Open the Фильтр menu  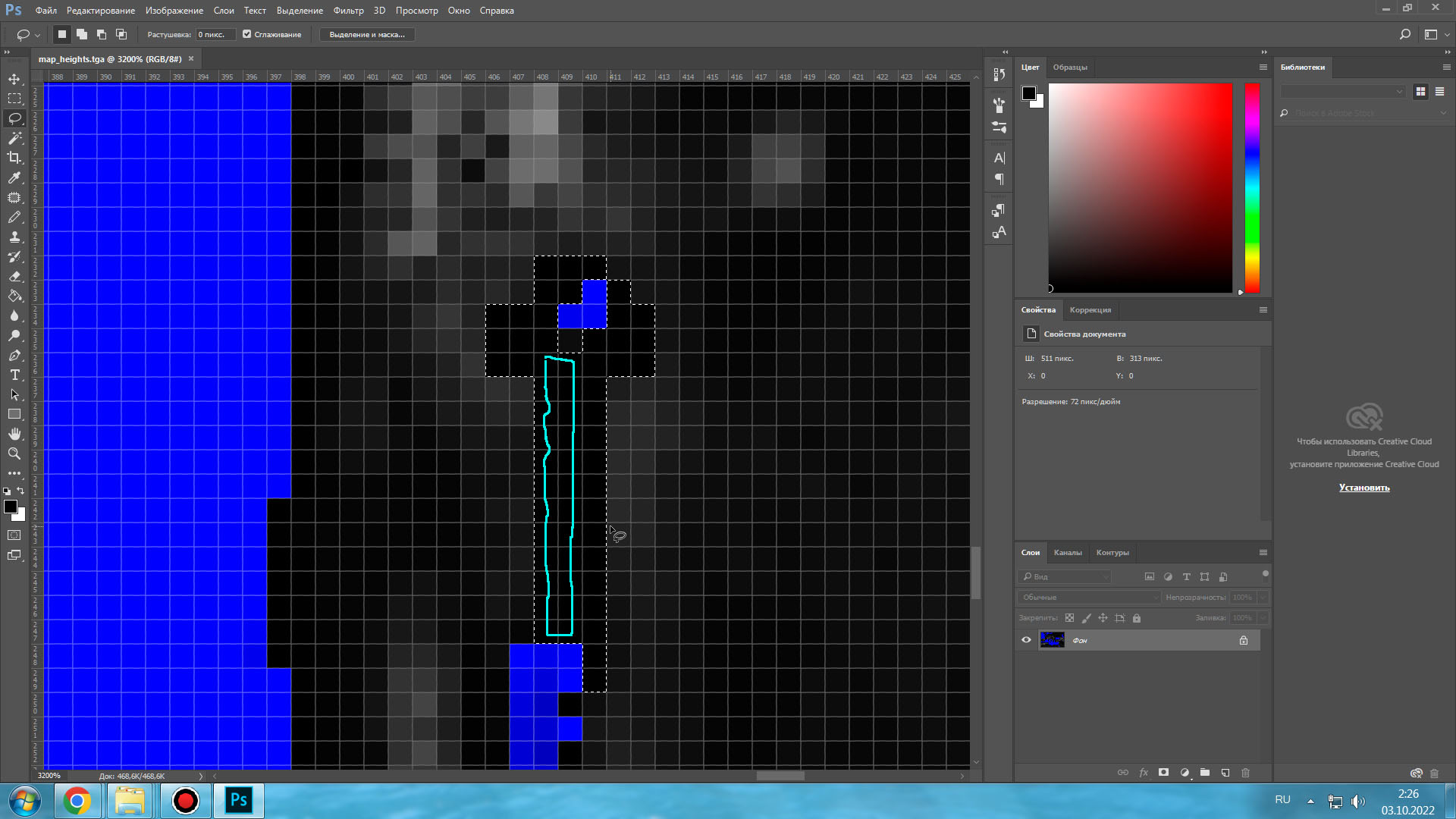(348, 11)
